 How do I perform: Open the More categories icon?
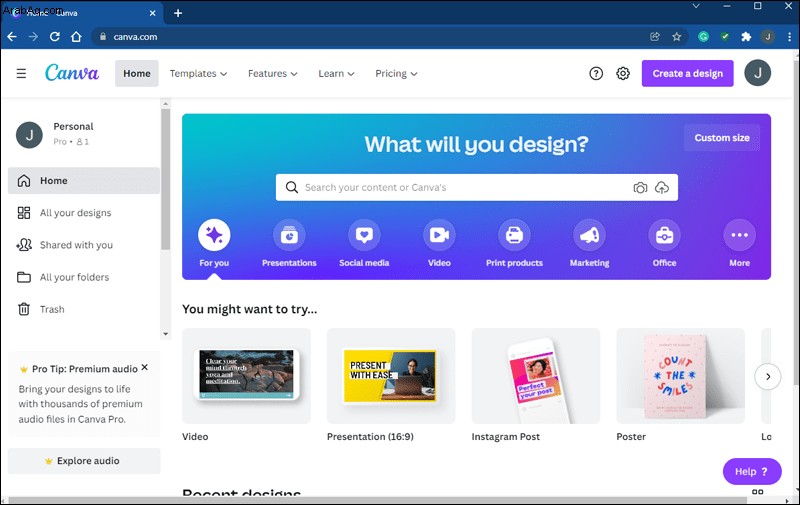(x=739, y=235)
